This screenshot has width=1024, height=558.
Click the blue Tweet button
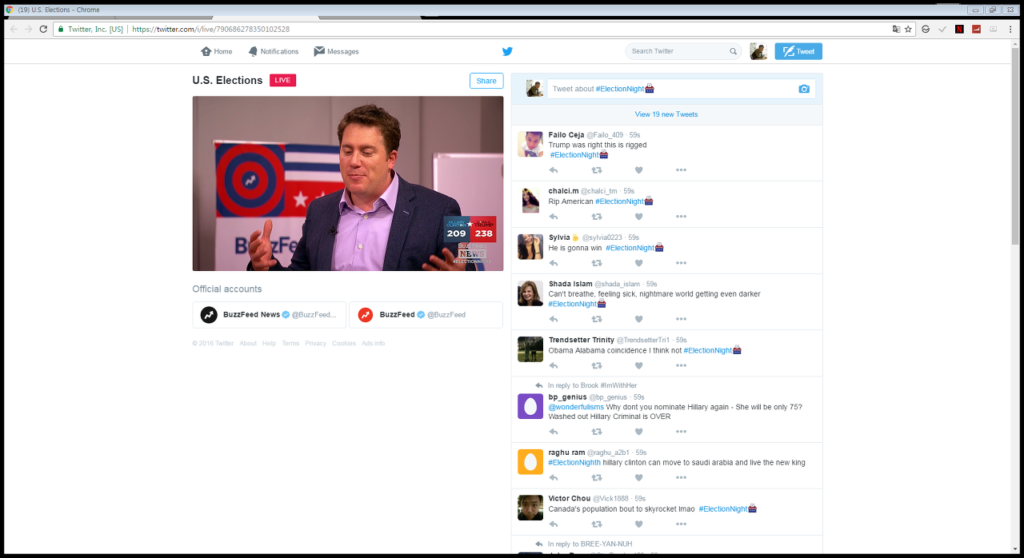point(798,51)
